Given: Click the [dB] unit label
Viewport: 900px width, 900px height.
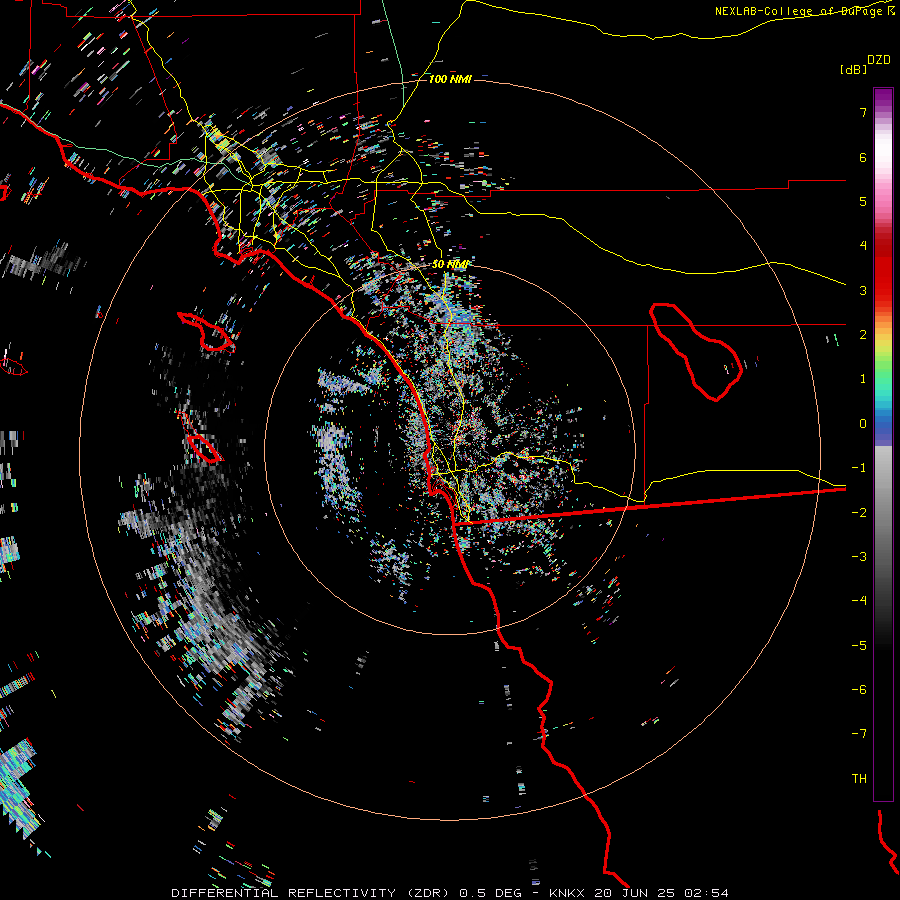Looking at the screenshot, I should click(854, 69).
